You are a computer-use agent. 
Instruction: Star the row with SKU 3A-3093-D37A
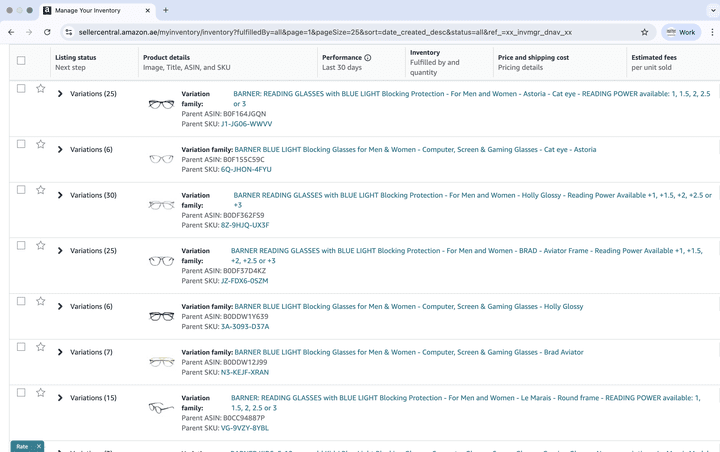pyautogui.click(x=41, y=301)
